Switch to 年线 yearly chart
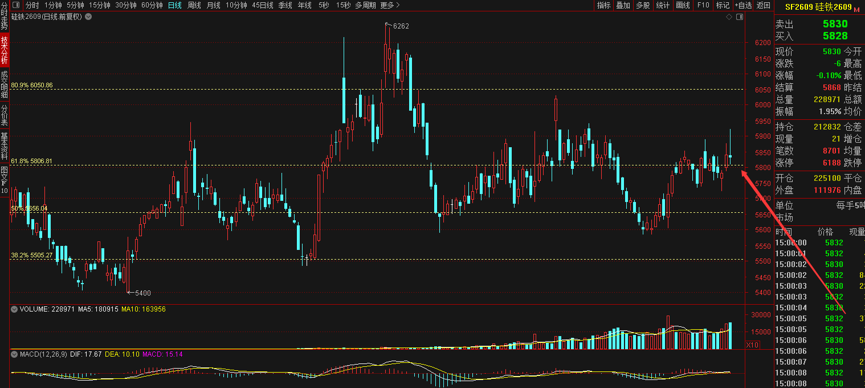 (305, 6)
